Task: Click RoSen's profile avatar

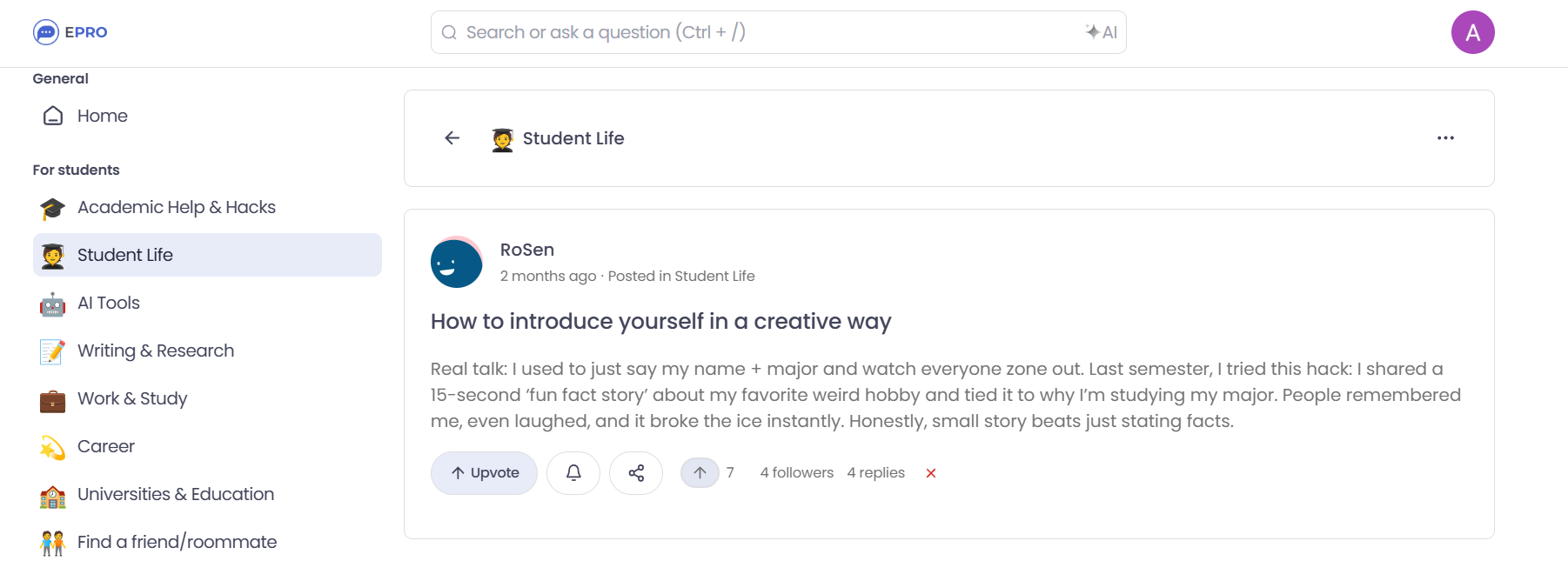Action: (x=456, y=262)
